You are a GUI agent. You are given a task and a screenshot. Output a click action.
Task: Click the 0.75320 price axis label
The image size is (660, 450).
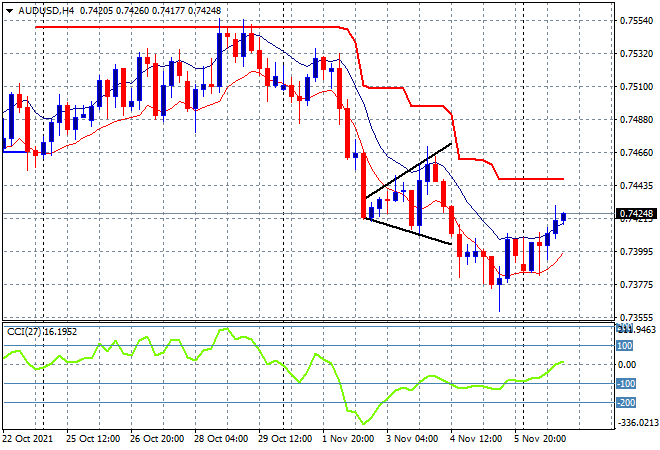coord(636,53)
